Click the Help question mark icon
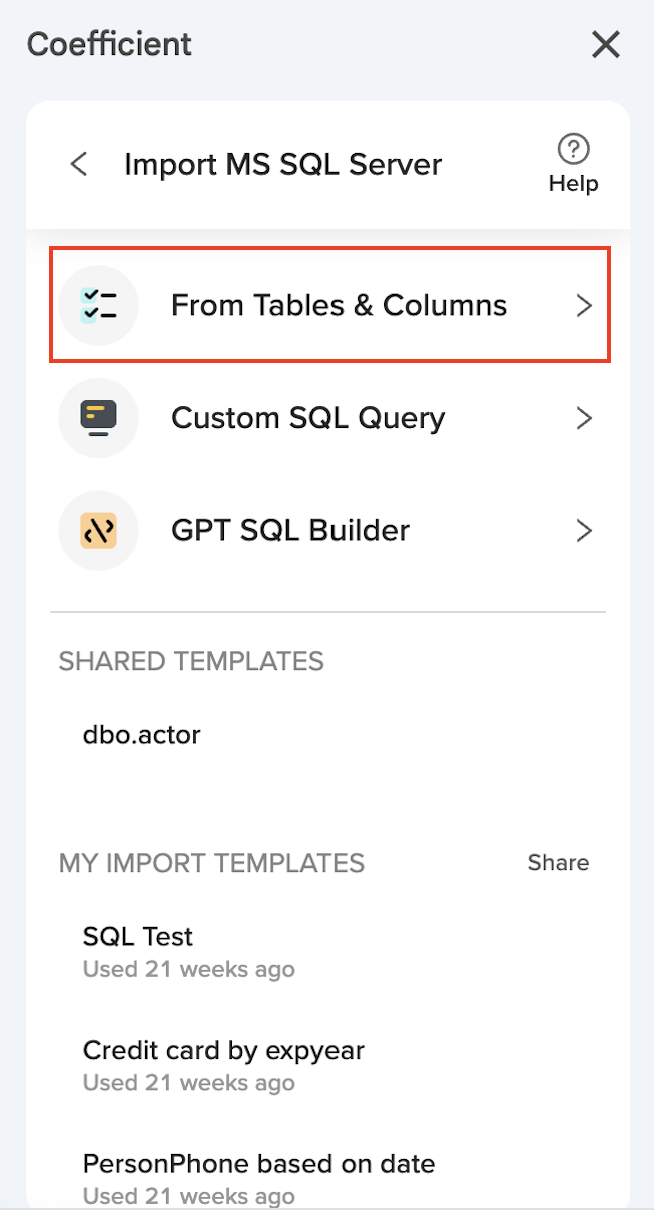The height and width of the screenshot is (1210, 654). click(573, 148)
